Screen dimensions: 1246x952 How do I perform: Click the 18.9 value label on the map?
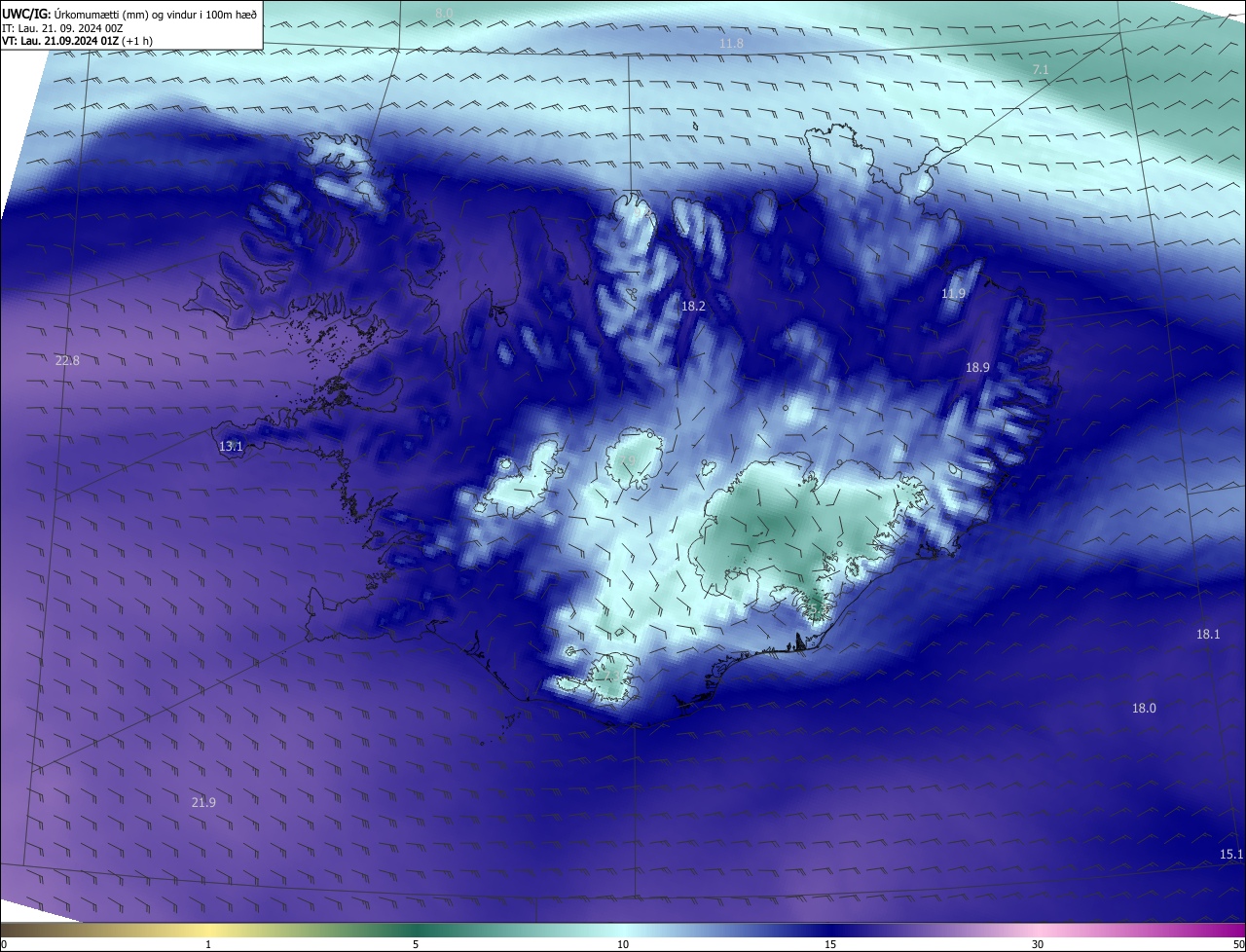[x=977, y=367]
